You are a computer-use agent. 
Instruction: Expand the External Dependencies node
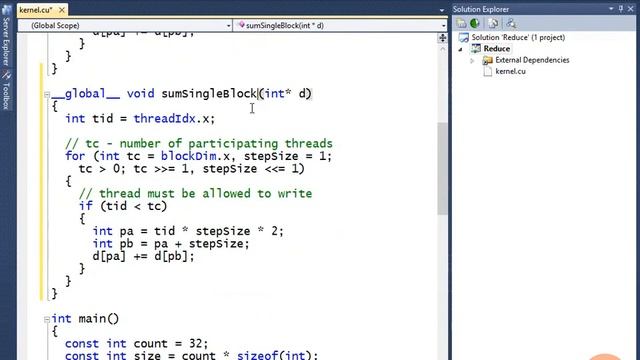pos(472,61)
